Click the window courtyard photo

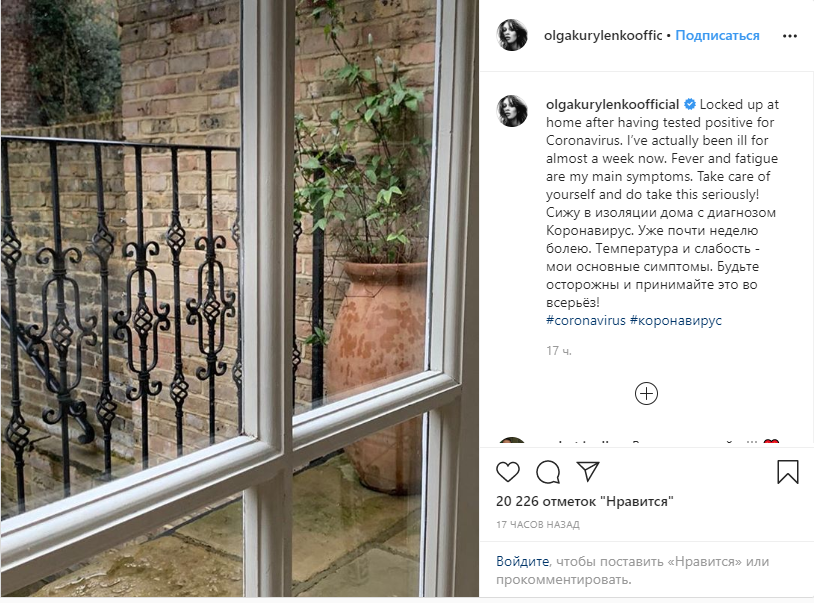tap(239, 298)
